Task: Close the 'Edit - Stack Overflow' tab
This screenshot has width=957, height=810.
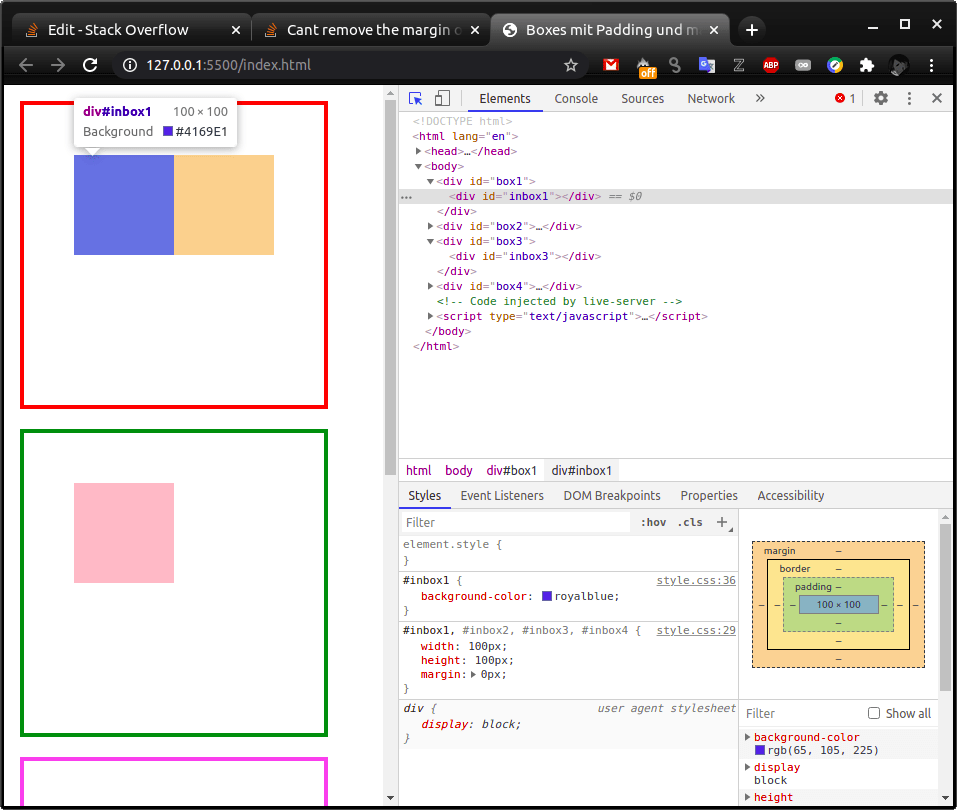Action: [236, 30]
